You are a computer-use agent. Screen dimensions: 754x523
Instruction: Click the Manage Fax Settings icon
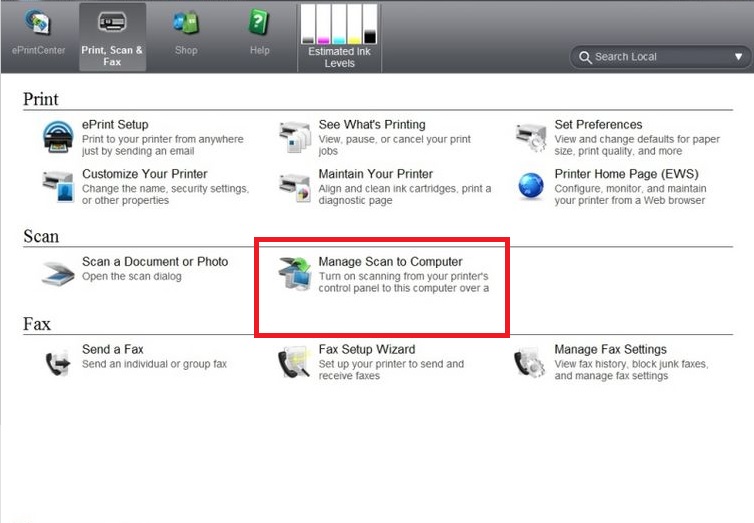coord(529,364)
